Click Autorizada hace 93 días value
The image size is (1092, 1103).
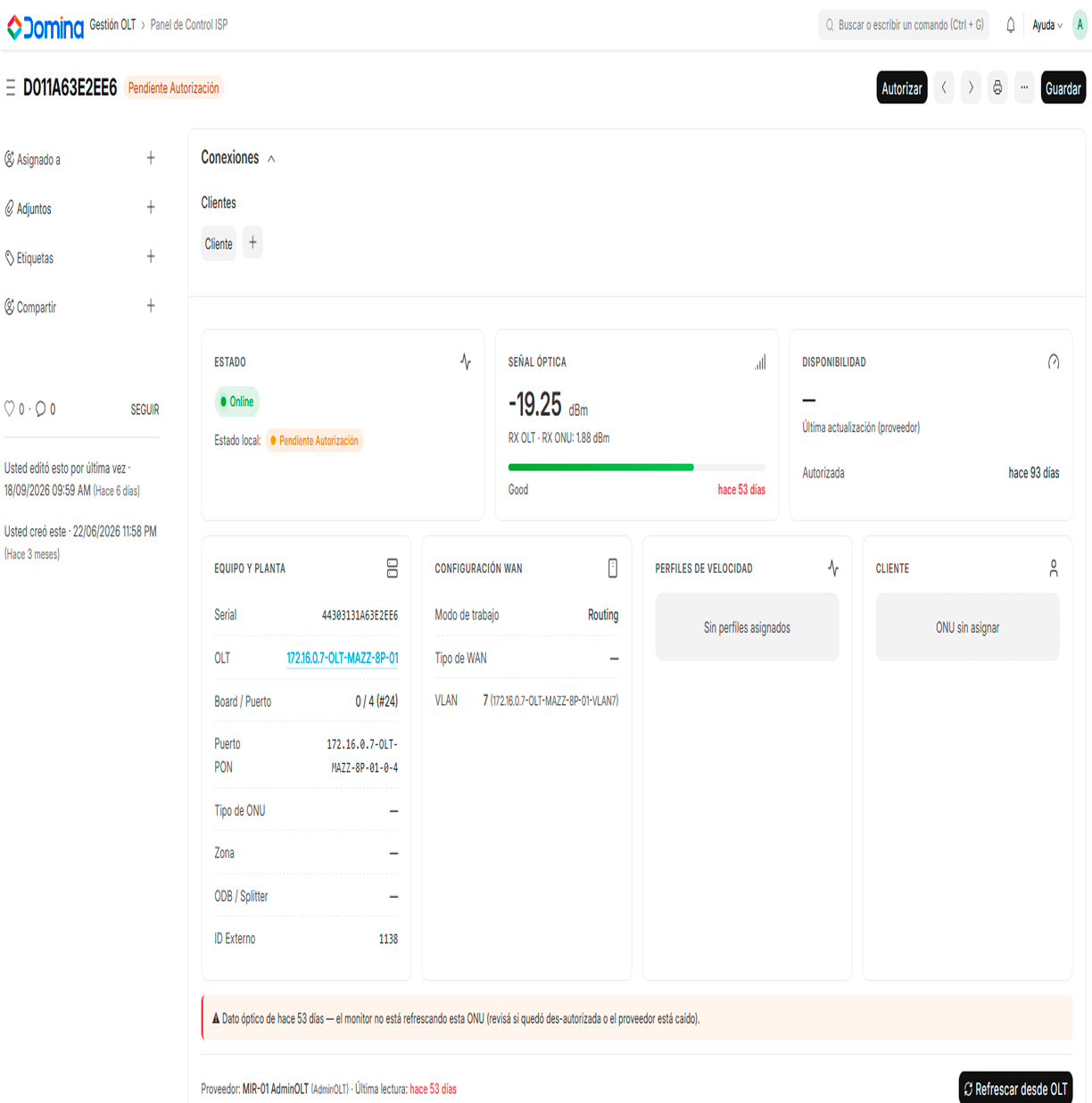[1034, 473]
